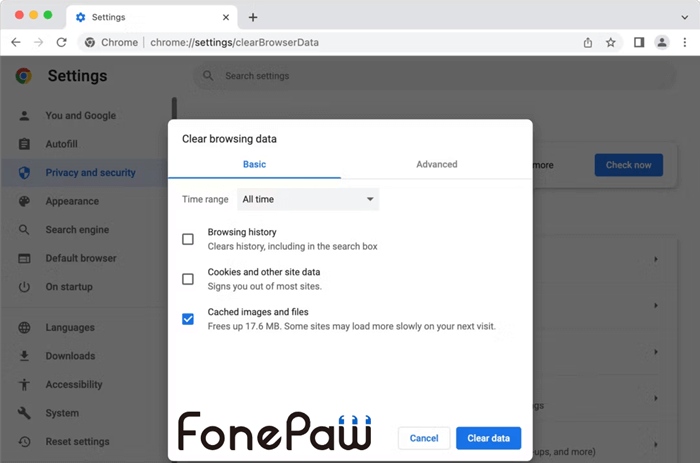Image resolution: width=700 pixels, height=463 pixels.
Task: Click the Chrome logo beside Settings
Action: (24, 76)
